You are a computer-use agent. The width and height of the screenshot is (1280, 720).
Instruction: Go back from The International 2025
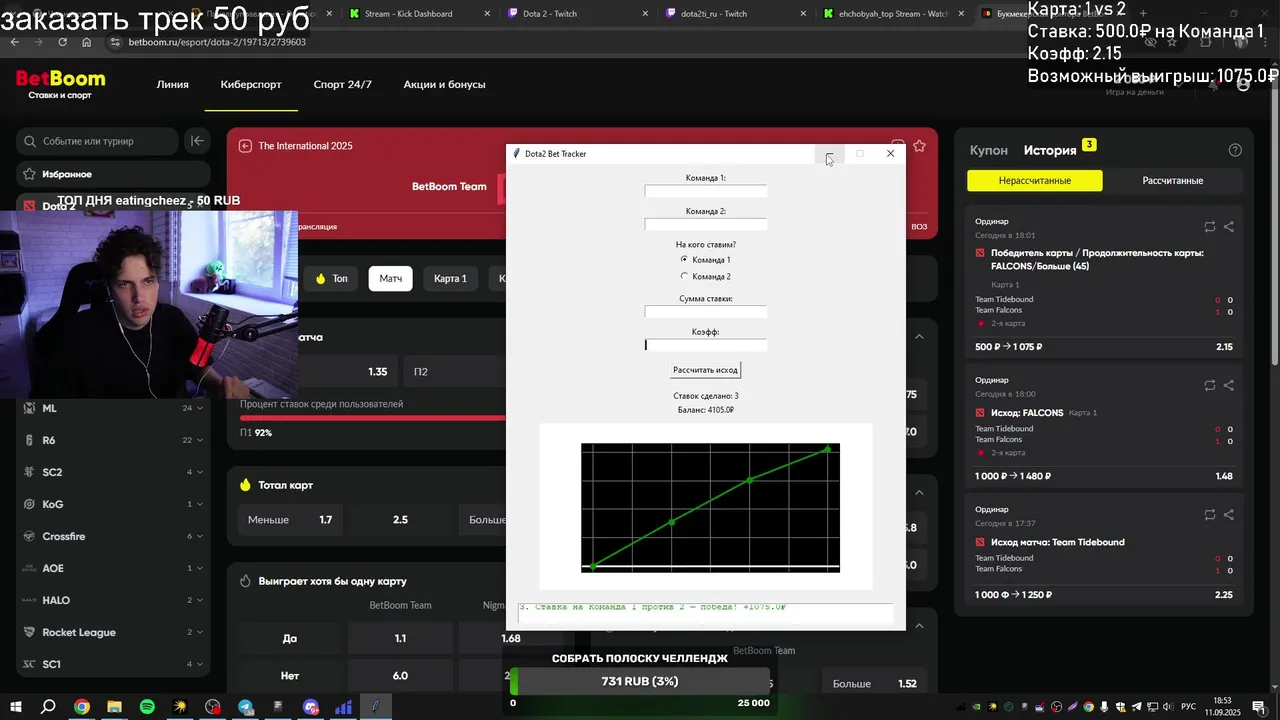point(245,146)
